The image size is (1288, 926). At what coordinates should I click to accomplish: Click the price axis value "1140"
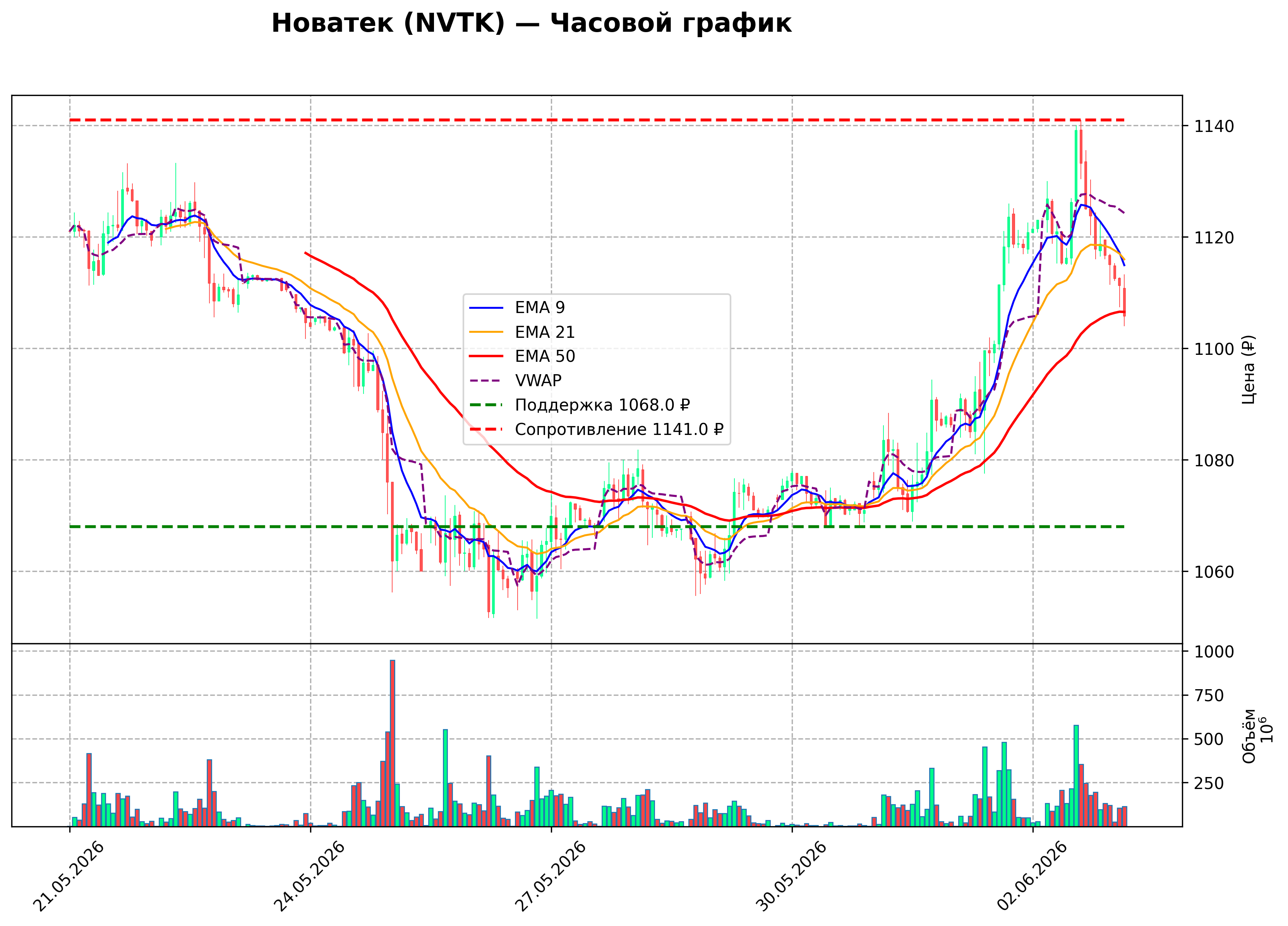1214,127
